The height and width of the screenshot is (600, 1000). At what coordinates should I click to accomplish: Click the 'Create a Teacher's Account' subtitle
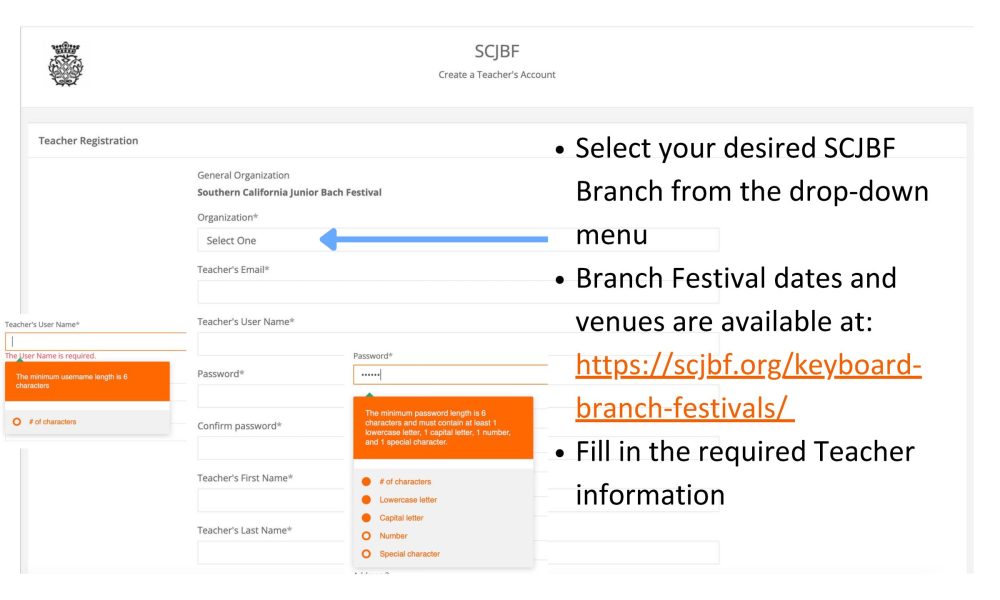click(x=496, y=75)
